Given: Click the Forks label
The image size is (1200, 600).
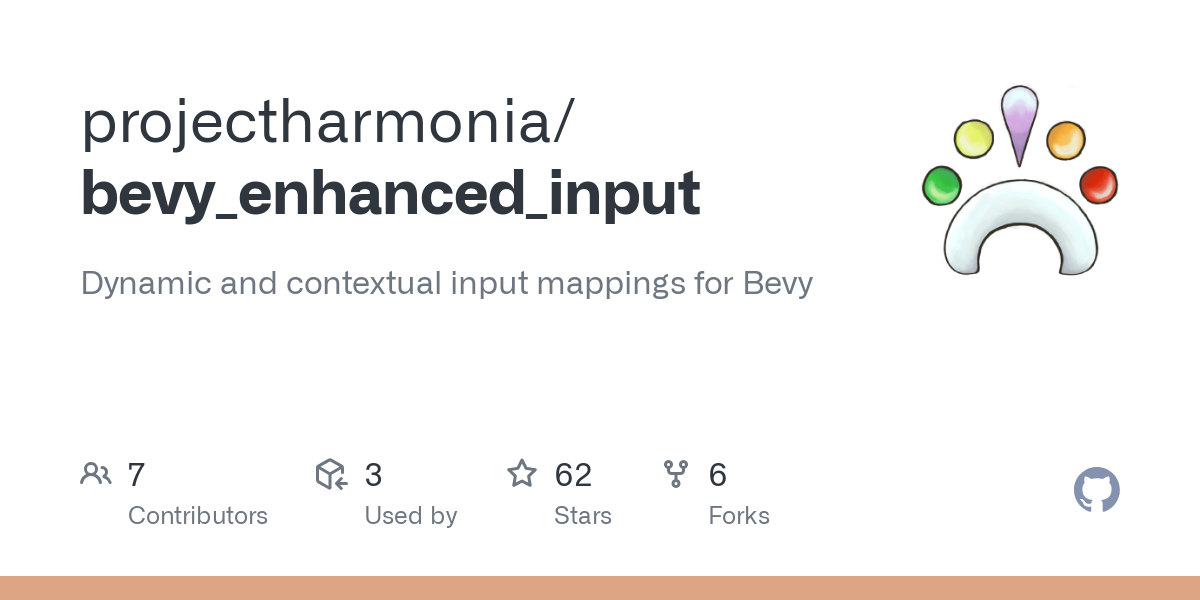Looking at the screenshot, I should click(x=739, y=516).
